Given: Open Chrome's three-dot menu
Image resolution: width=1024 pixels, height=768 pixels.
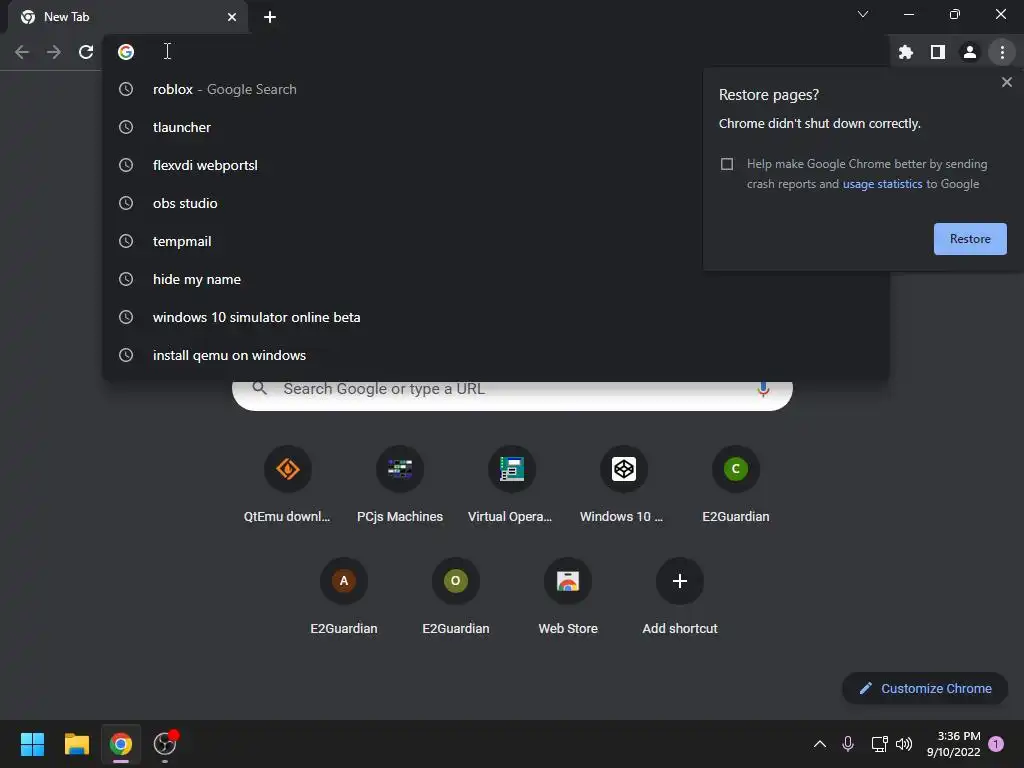Looking at the screenshot, I should (1002, 52).
